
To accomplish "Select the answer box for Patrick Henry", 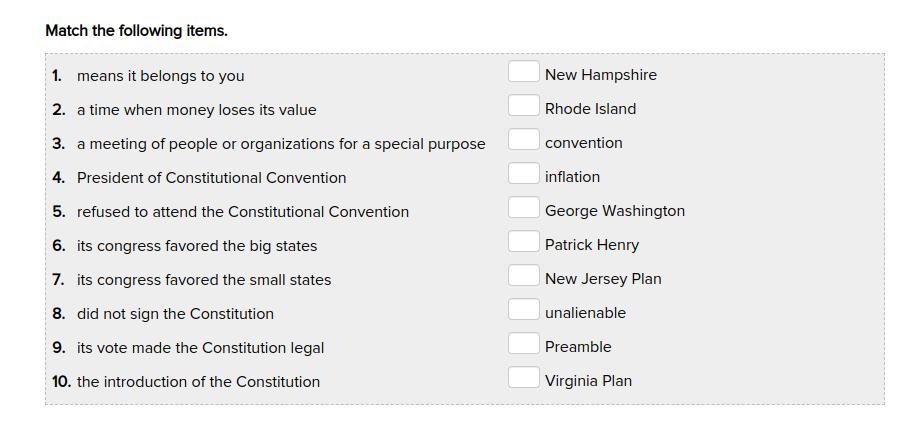I will [x=523, y=242].
